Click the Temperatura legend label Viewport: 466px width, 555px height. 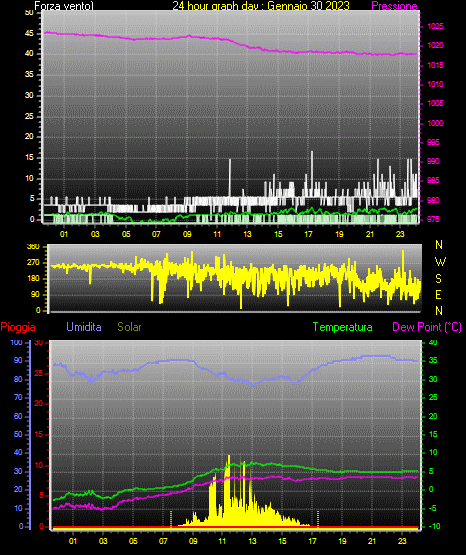pos(343,327)
